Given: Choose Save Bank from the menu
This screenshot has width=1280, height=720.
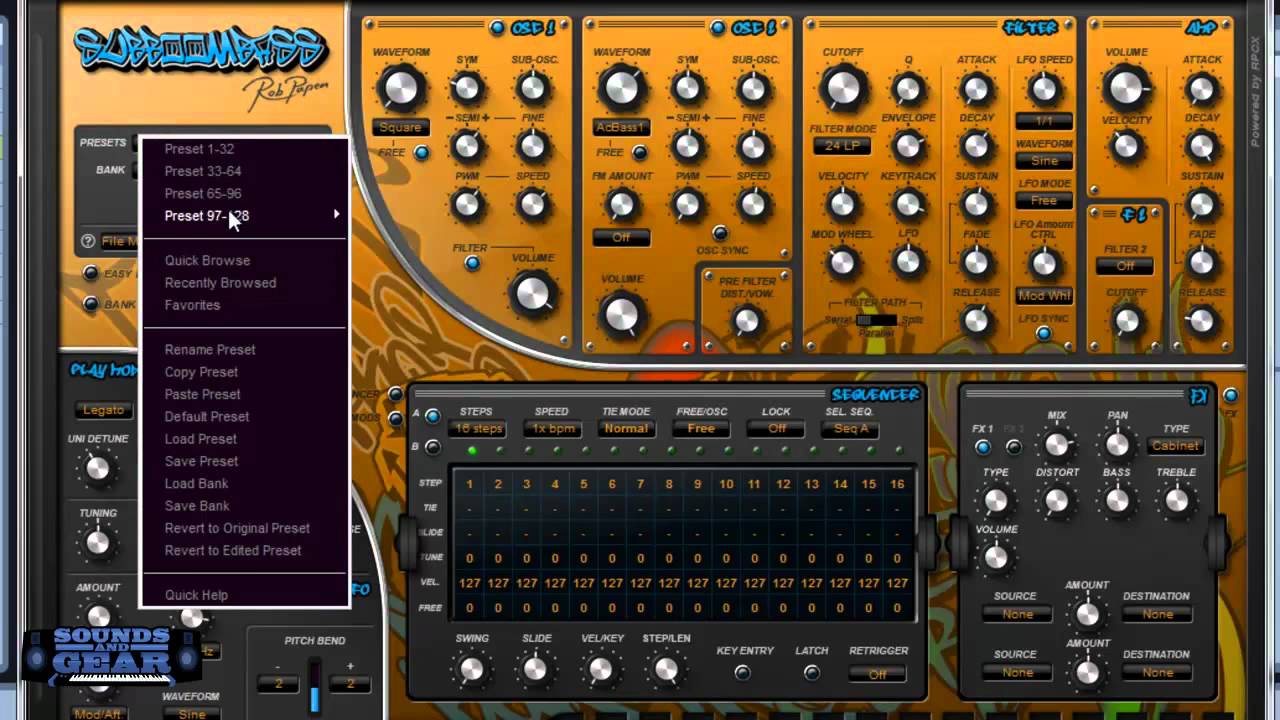Looking at the screenshot, I should [197, 506].
